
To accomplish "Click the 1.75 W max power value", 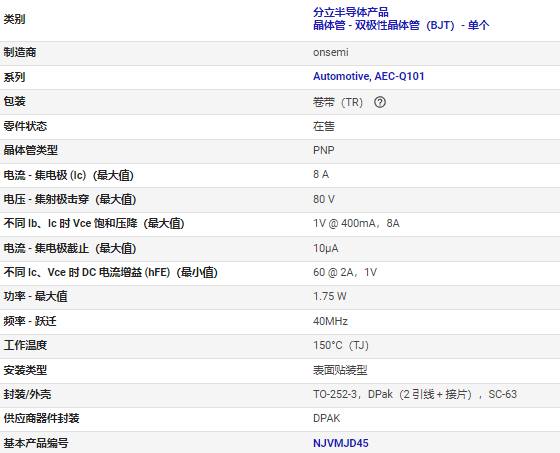I will point(330,296).
